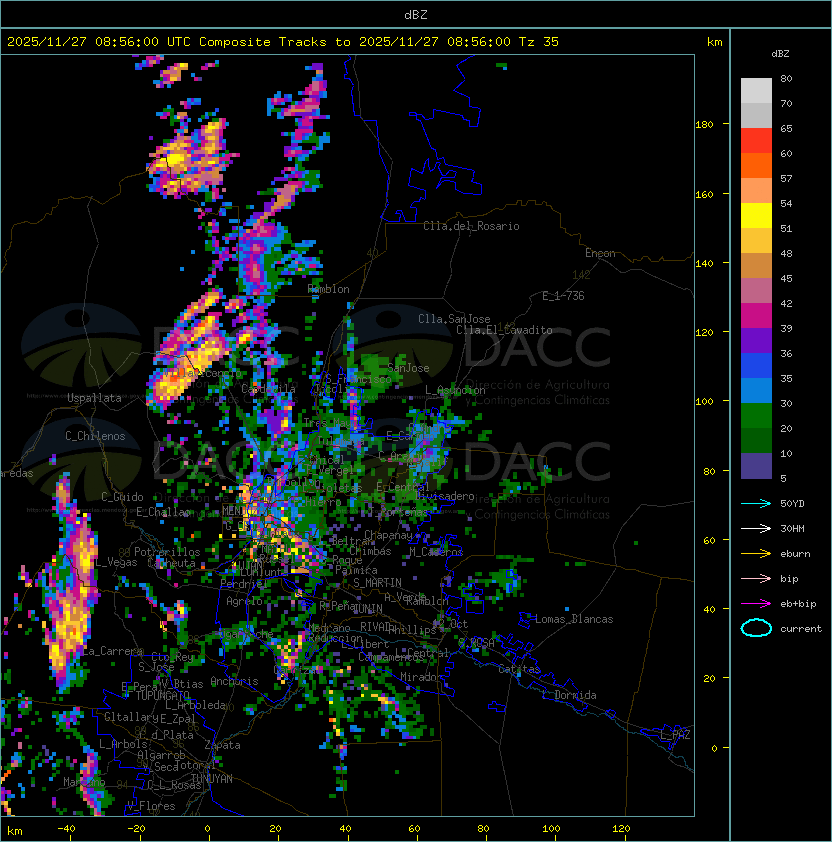The width and height of the screenshot is (832, 842).
Task: Click the L_Dormida map label
Action: [569, 695]
